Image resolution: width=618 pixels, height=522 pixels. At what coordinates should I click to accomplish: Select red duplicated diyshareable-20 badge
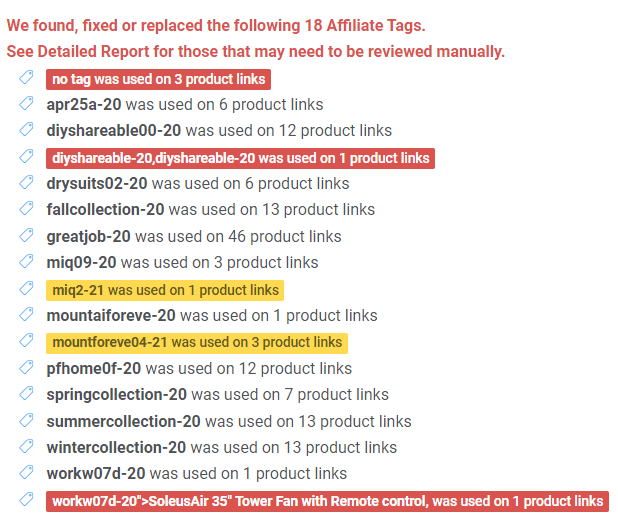240,158
